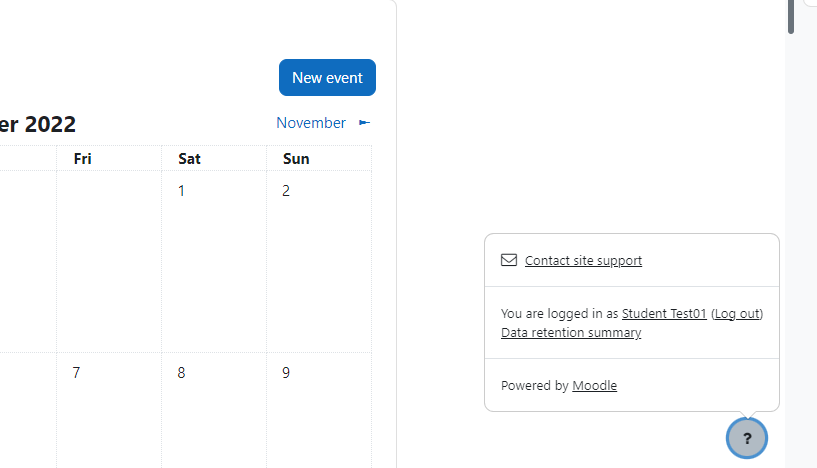Screen dimensions: 817x468
Task: Click the Sun column header
Action: coord(296,158)
